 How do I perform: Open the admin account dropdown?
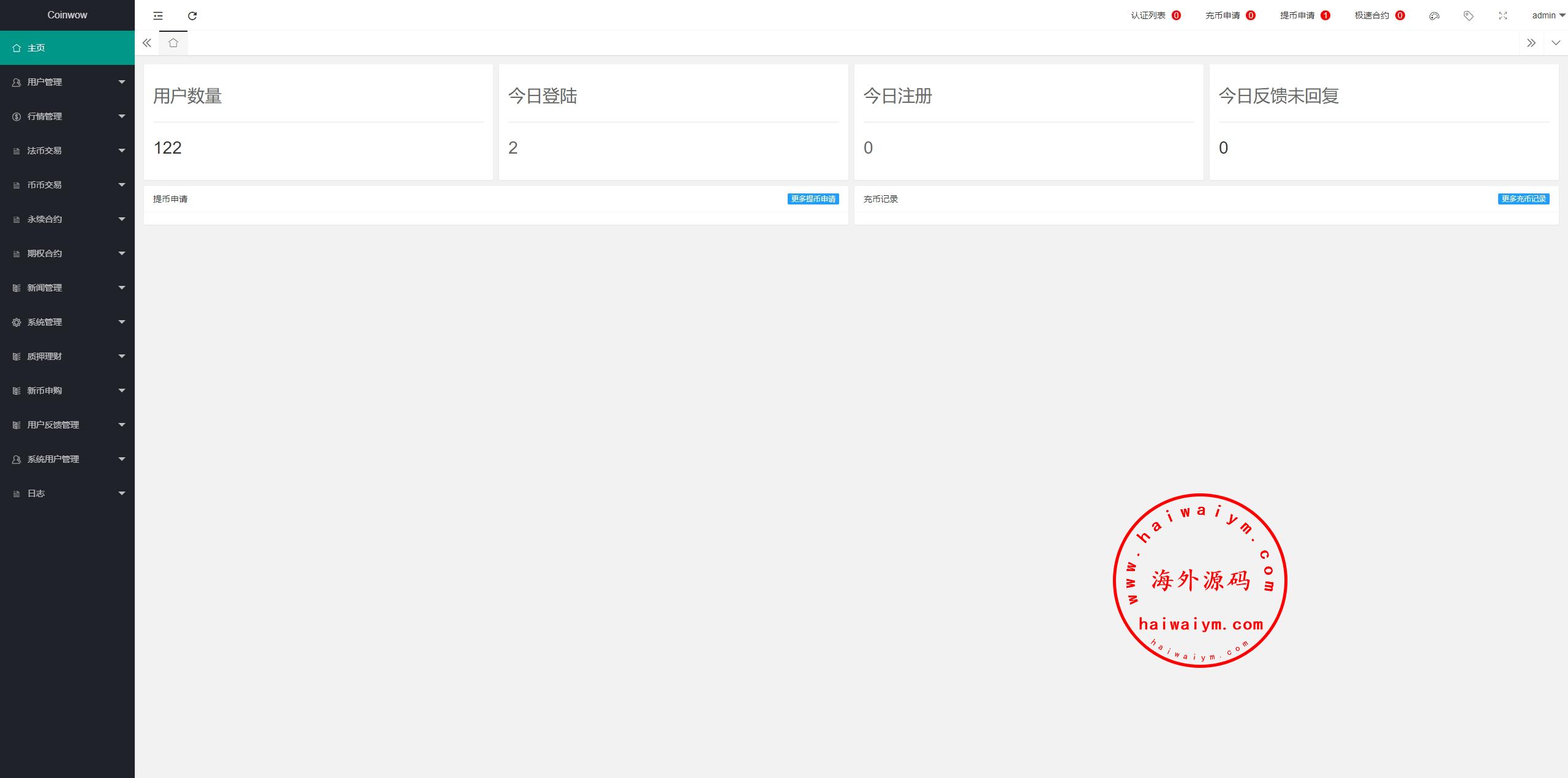pos(1547,15)
